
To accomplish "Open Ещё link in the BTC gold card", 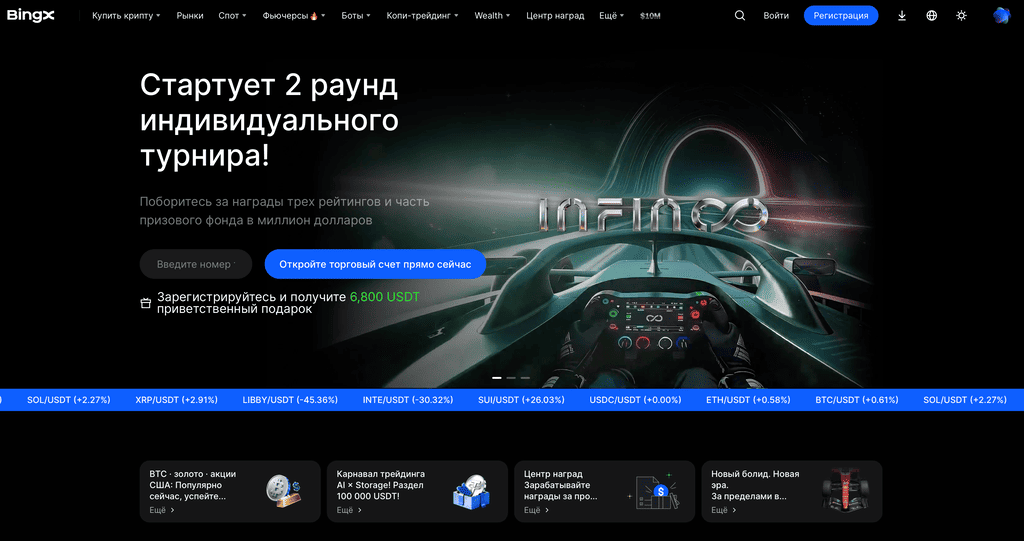I will (162, 510).
